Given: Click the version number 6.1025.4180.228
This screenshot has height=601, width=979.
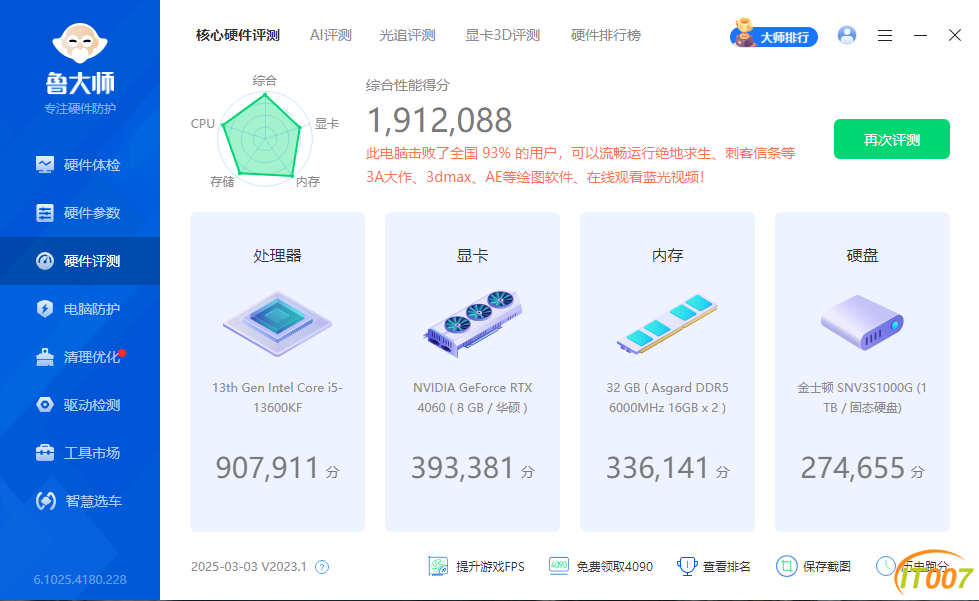Looking at the screenshot, I should coord(80,580).
